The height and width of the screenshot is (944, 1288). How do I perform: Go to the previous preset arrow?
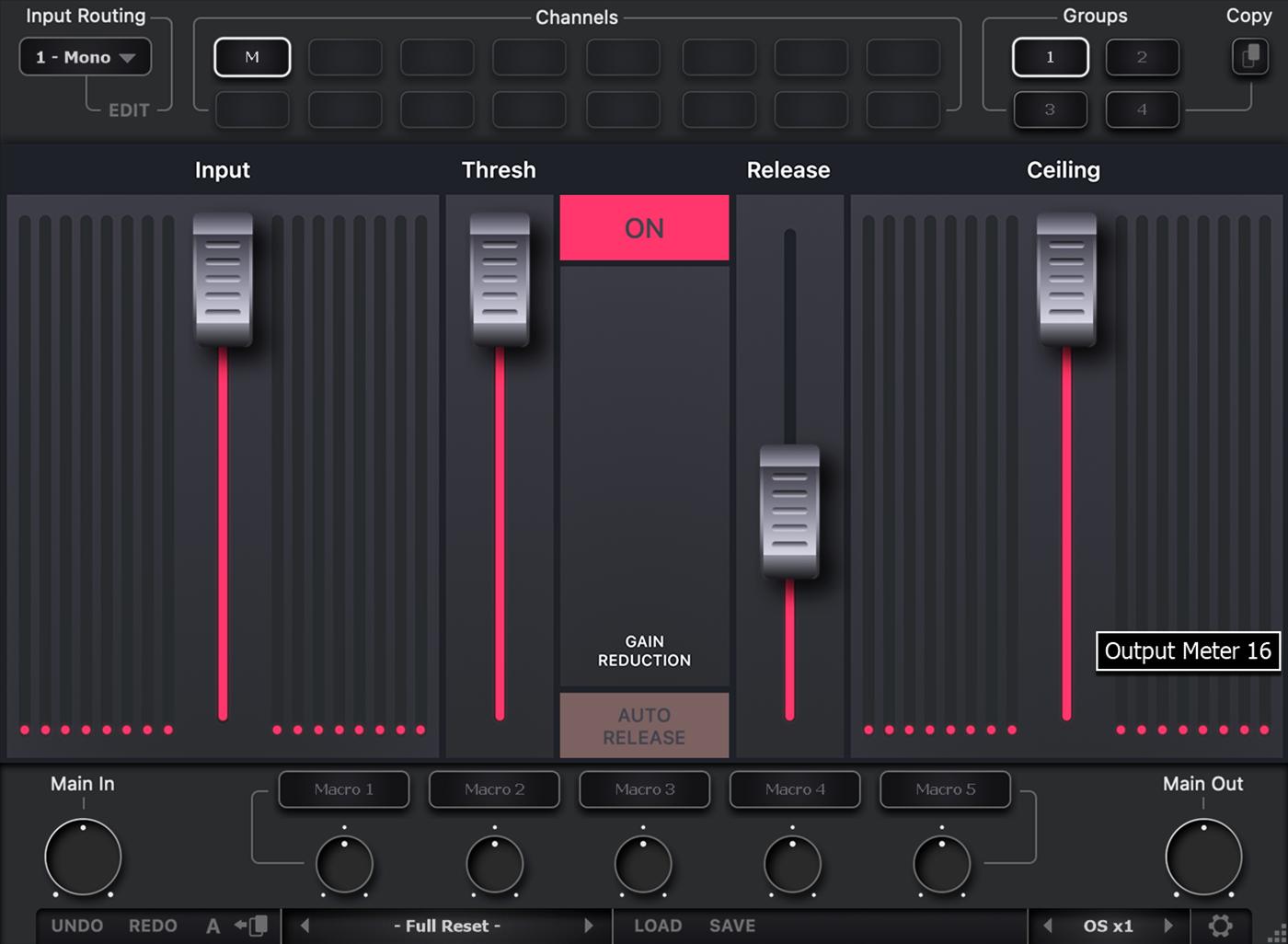[x=305, y=926]
